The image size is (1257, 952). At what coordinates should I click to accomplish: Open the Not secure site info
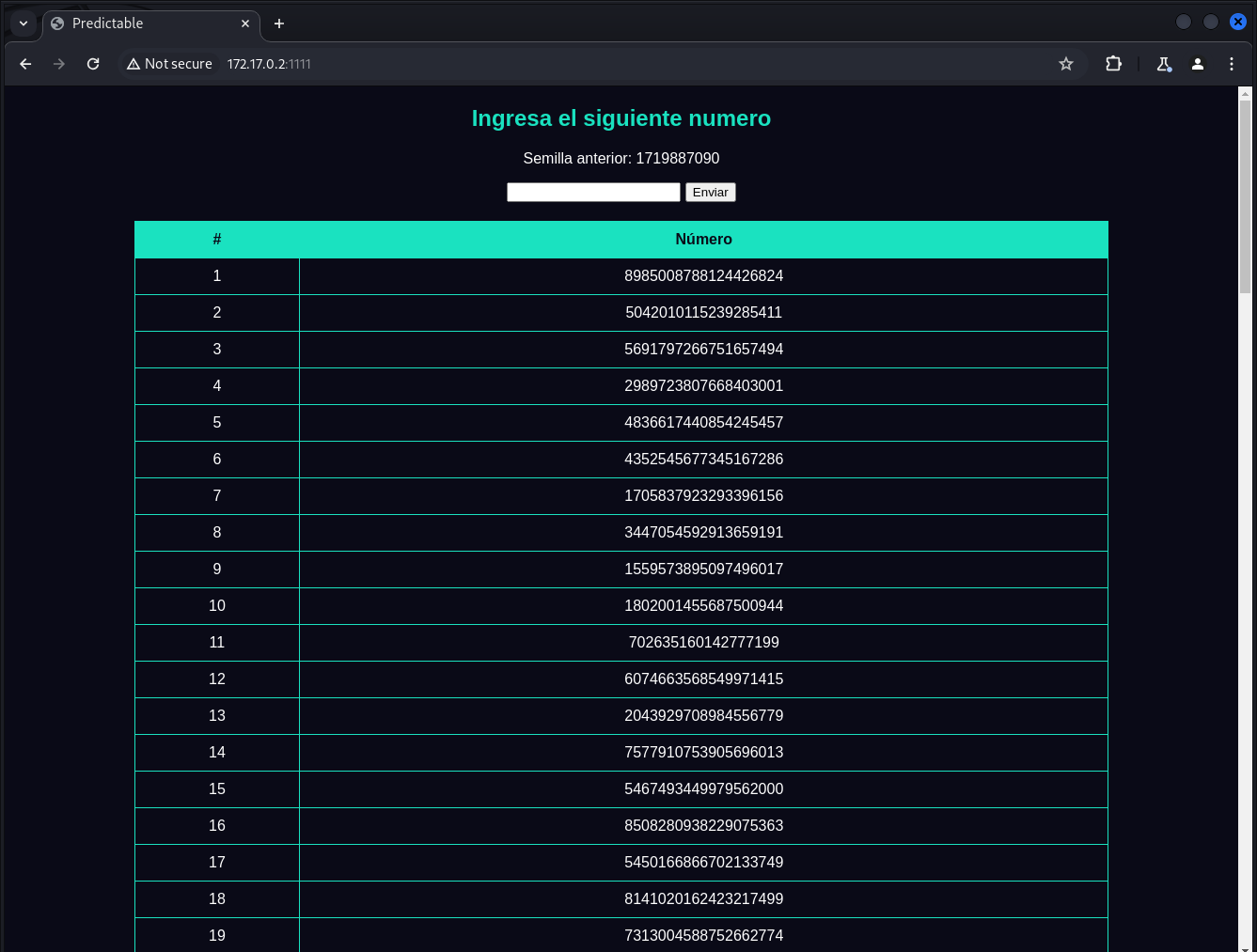pyautogui.click(x=170, y=64)
